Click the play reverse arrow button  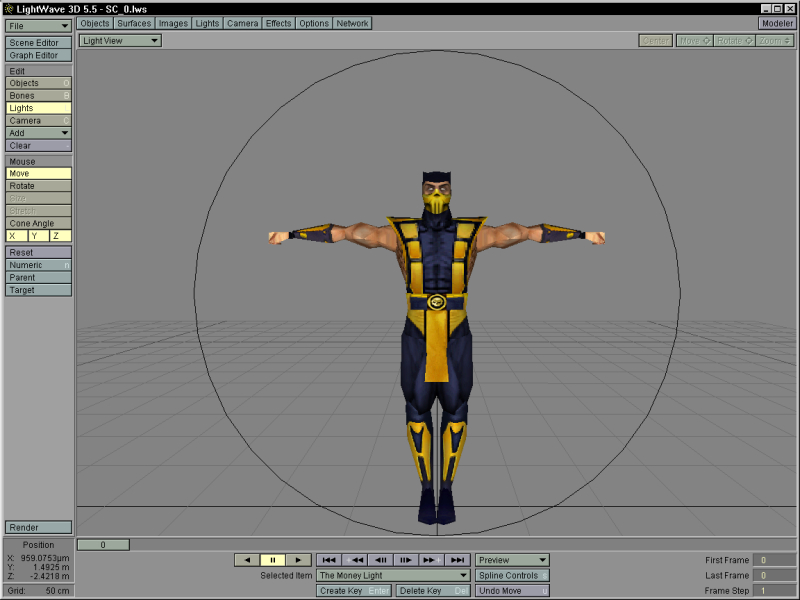click(247, 560)
